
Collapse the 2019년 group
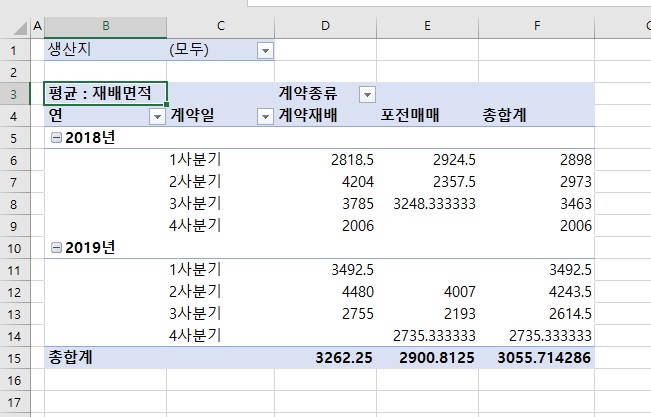56,247
